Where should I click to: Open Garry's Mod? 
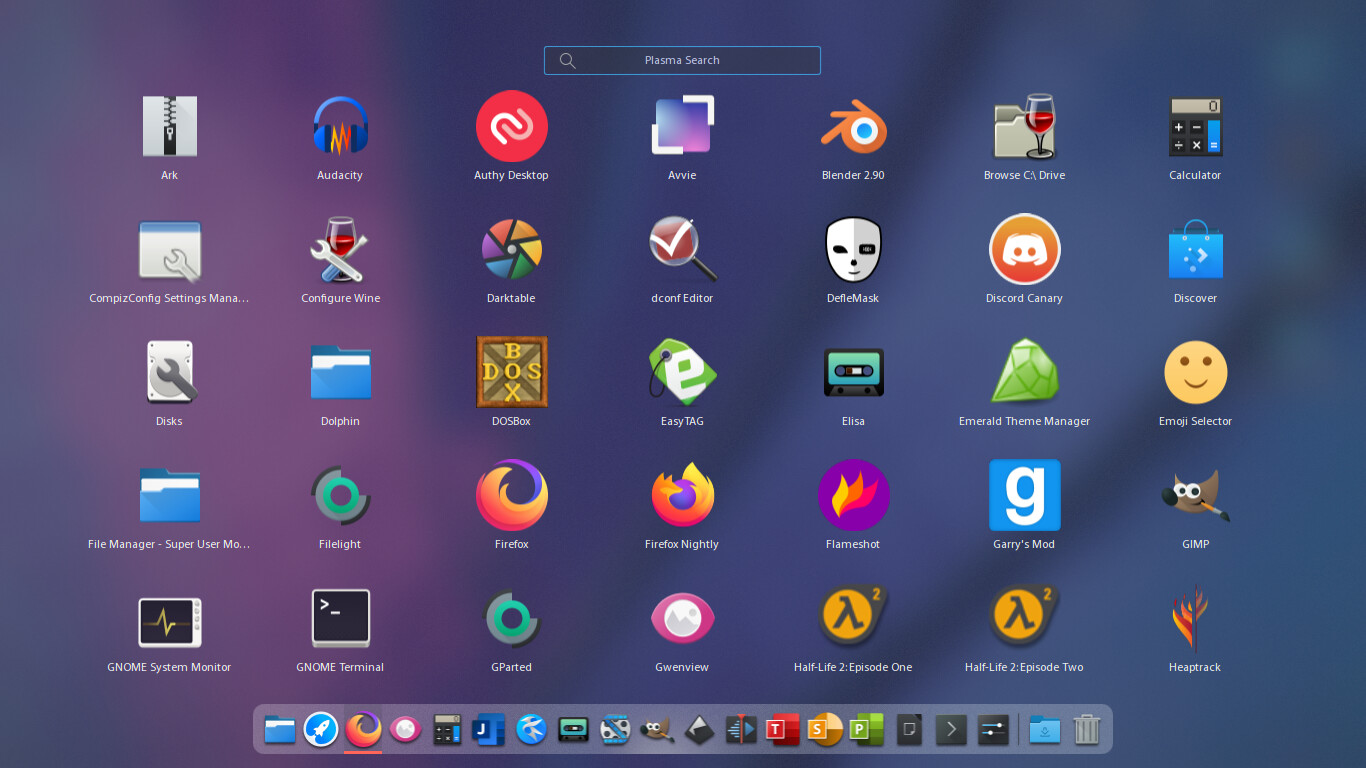point(1024,496)
